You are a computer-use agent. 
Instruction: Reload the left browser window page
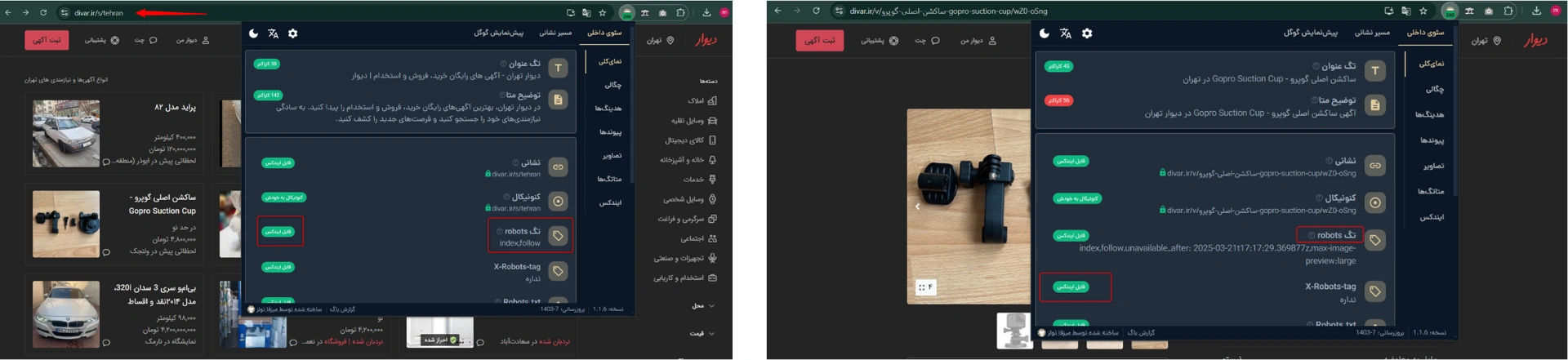(x=43, y=12)
